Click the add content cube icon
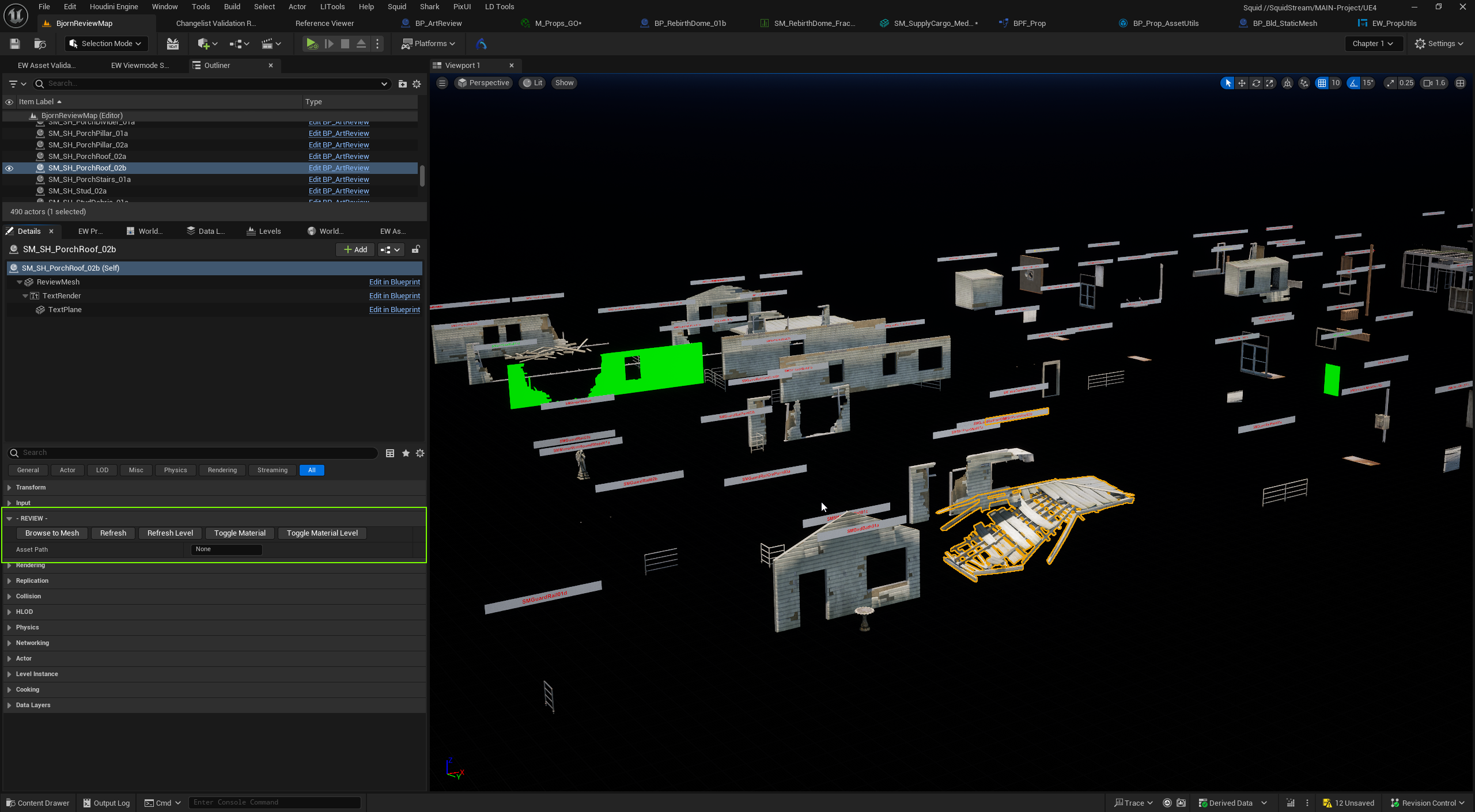 pos(203,44)
